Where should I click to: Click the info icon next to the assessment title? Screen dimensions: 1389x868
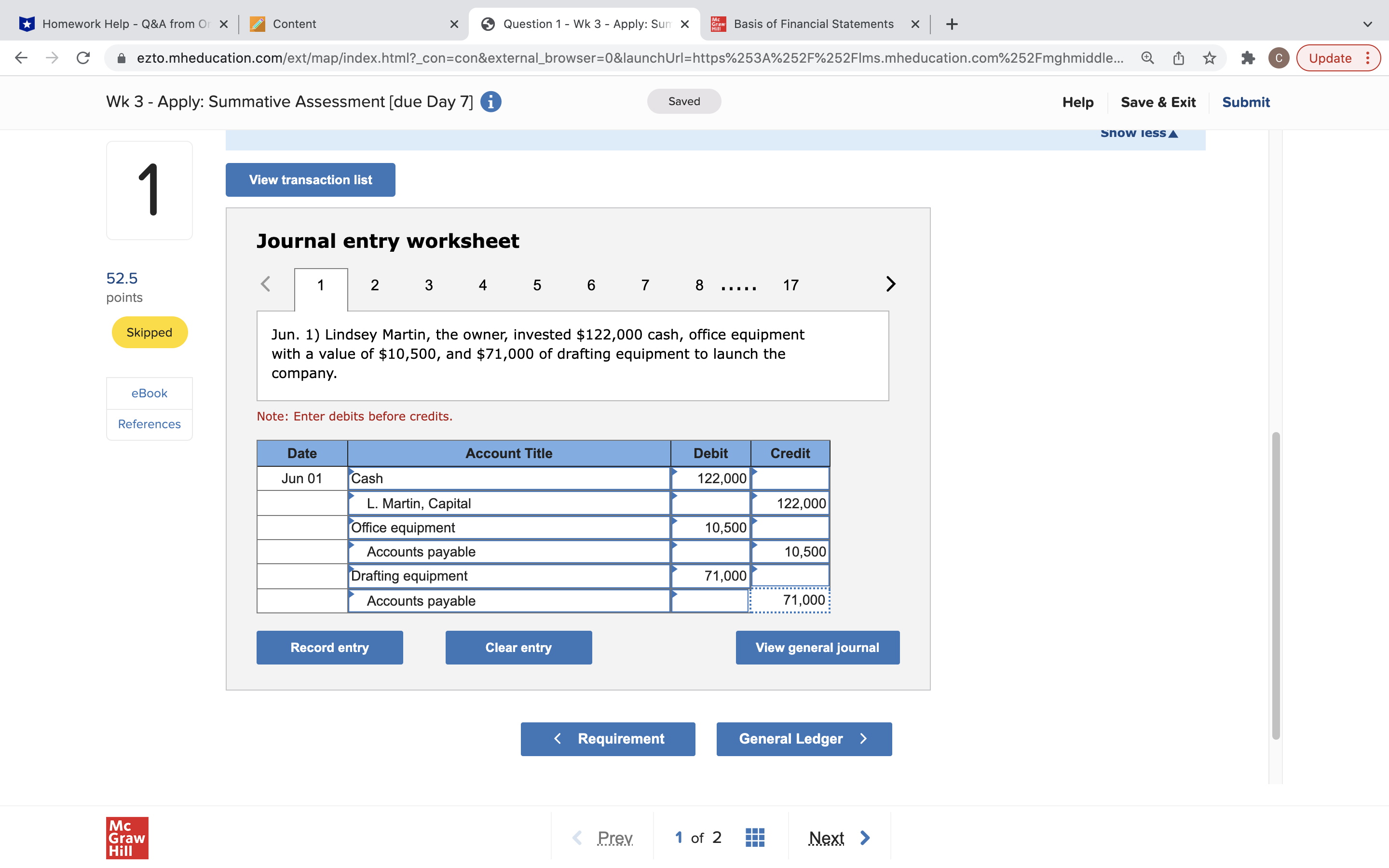coord(491,102)
